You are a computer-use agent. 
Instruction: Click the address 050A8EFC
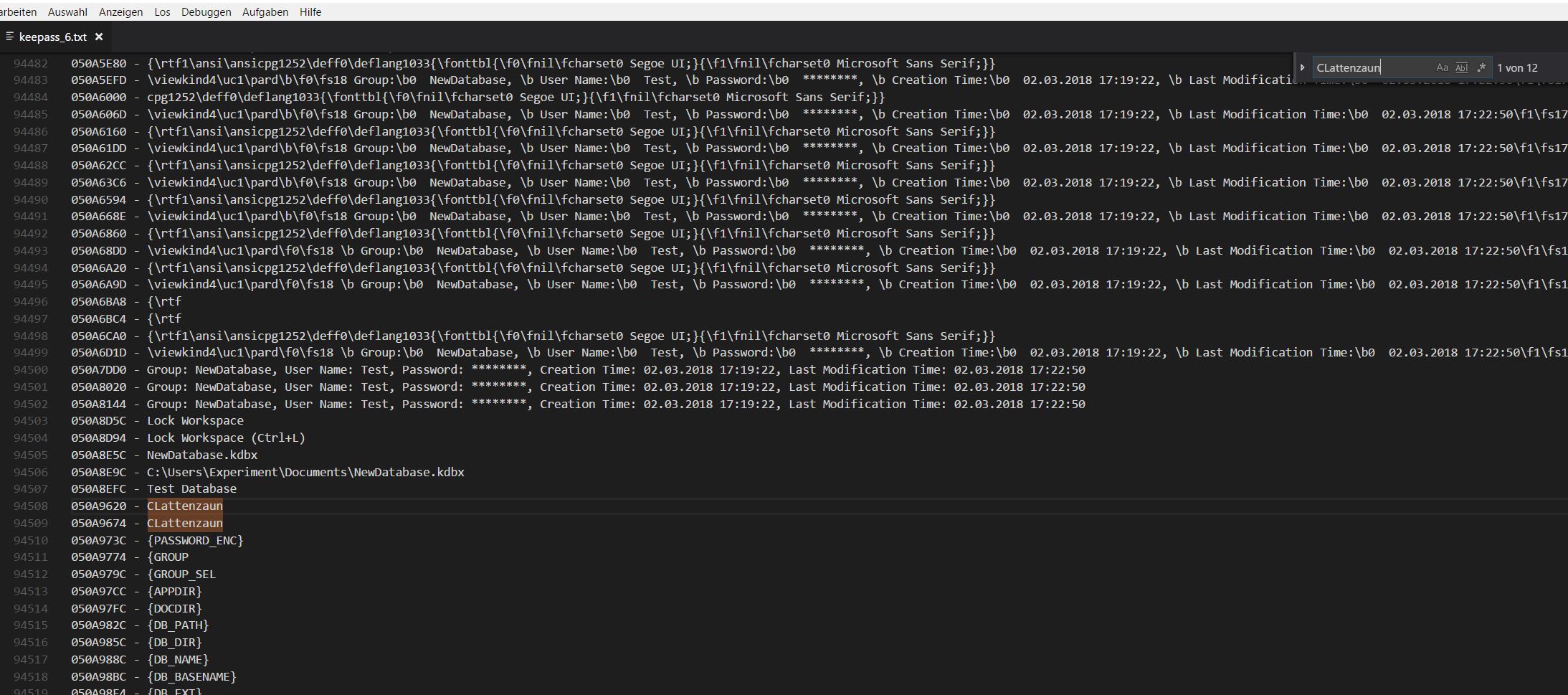[x=98, y=488]
